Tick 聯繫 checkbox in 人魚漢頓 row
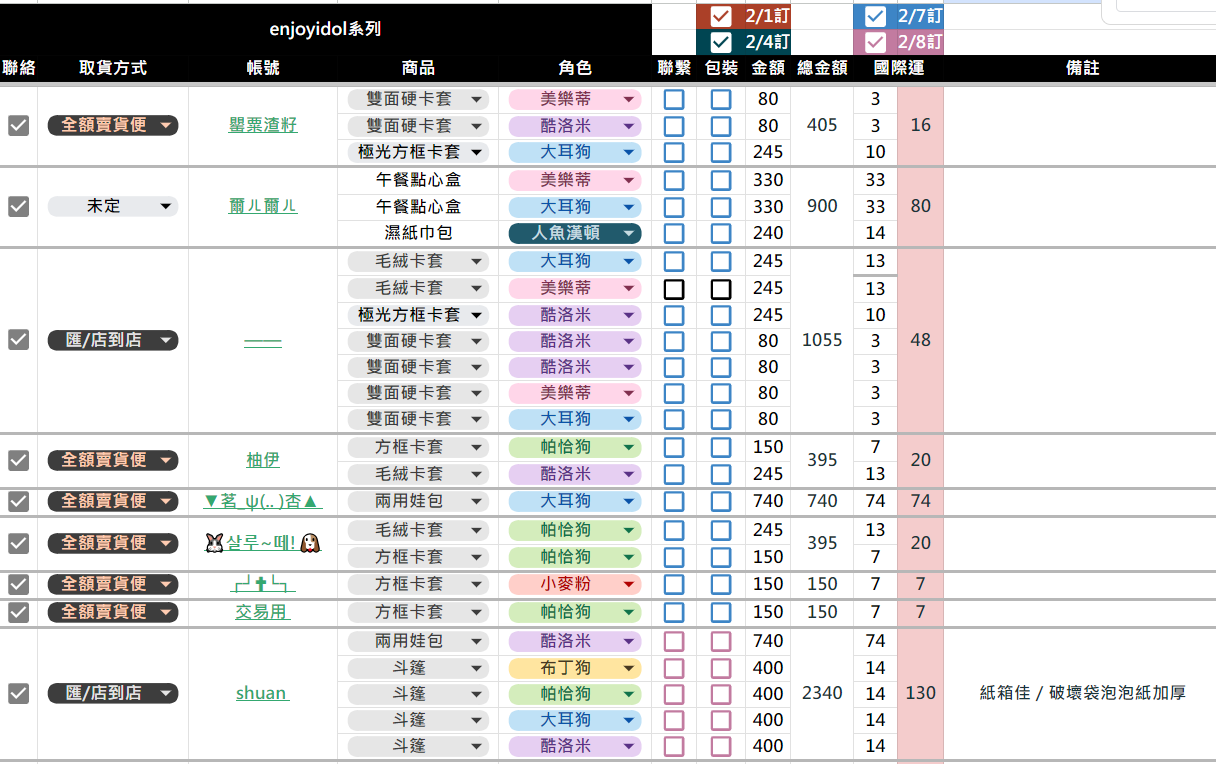The image size is (1216, 764). coord(674,233)
